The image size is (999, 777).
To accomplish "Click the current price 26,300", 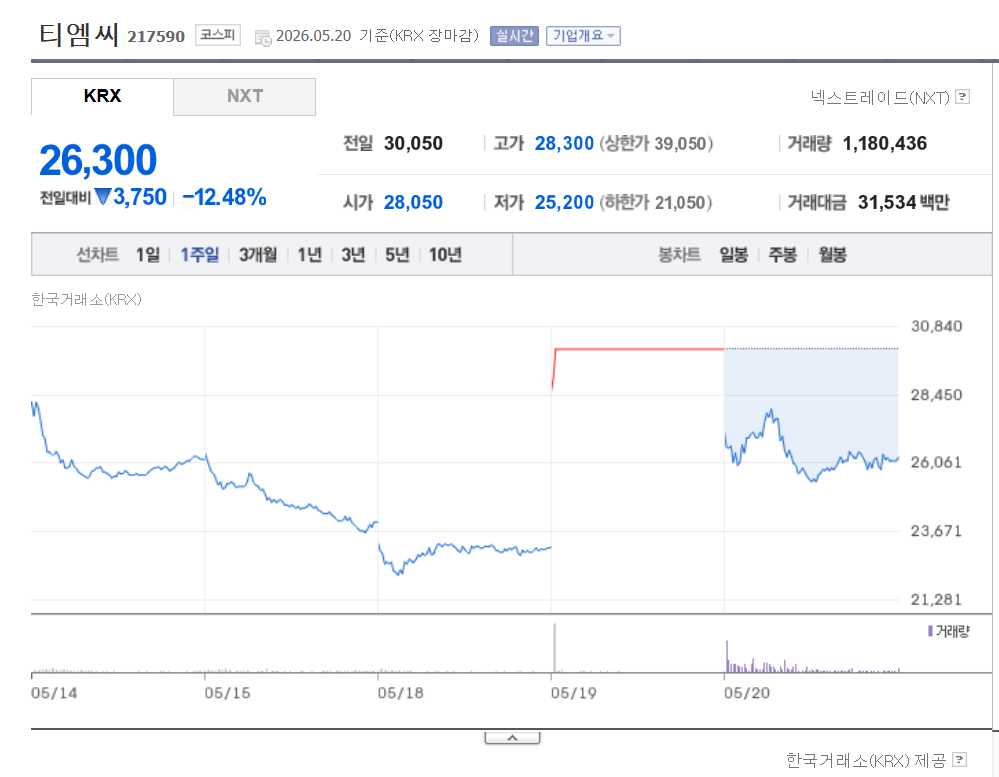I will tap(98, 159).
